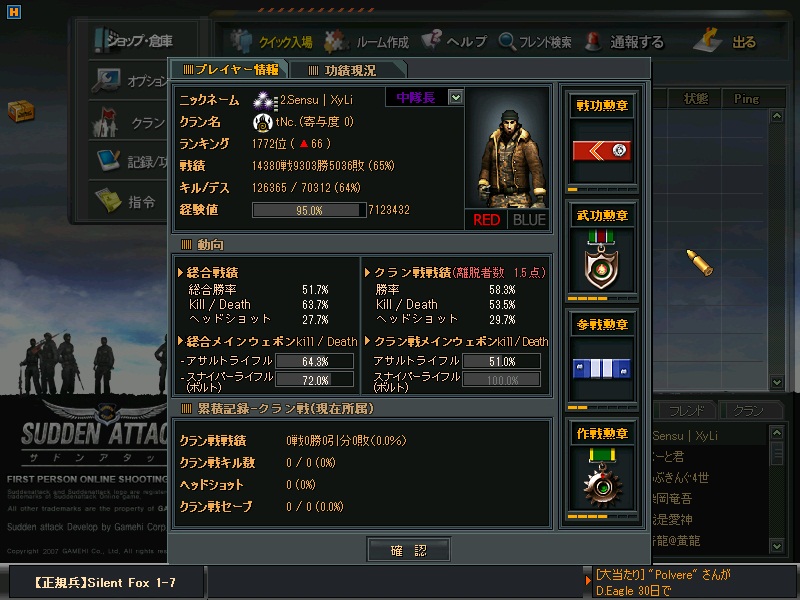The height and width of the screenshot is (600, 800).
Task: Open the ショップ・倉庫 shop icon
Action: (x=104, y=40)
